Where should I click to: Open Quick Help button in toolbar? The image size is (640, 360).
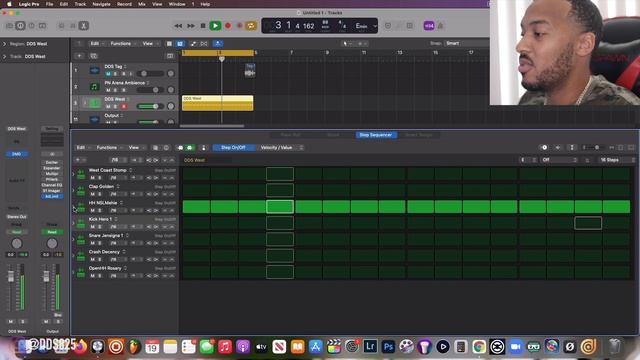(31, 26)
